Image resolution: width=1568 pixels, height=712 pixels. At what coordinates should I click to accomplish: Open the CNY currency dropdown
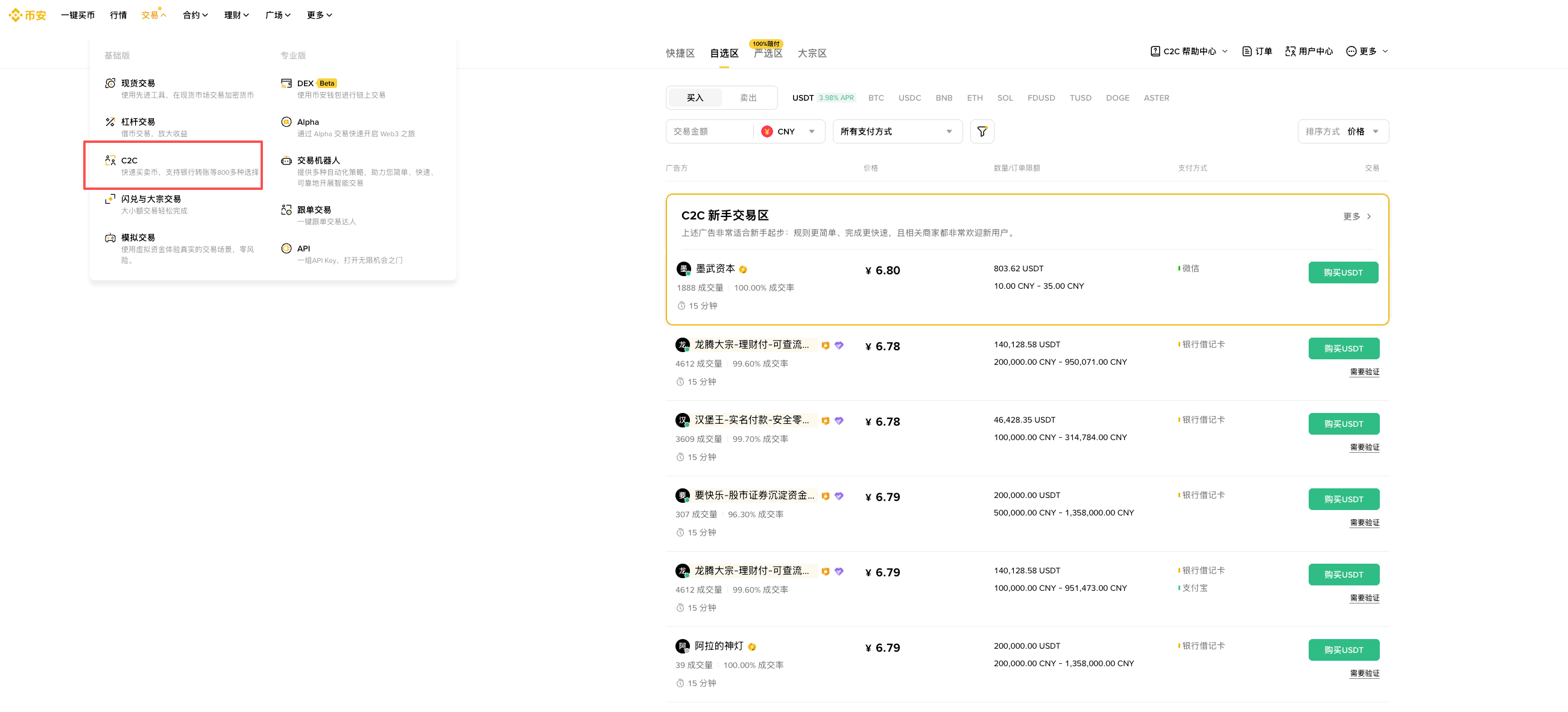click(x=789, y=131)
